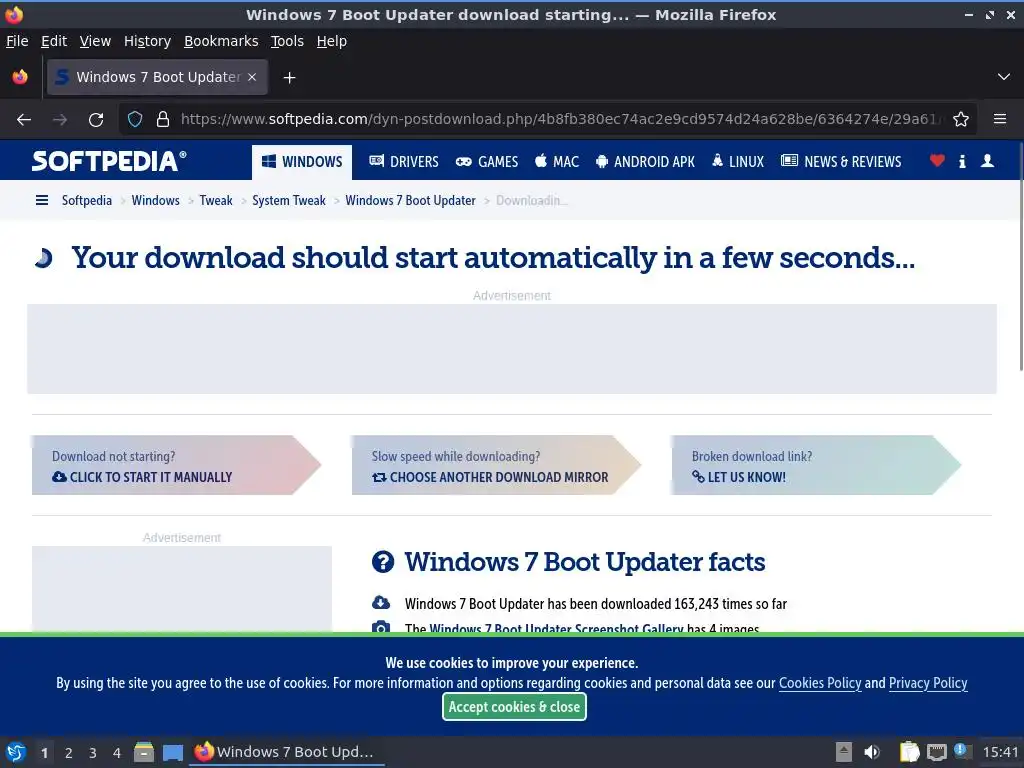
Task: Open the display tray icon
Action: pos(936,752)
